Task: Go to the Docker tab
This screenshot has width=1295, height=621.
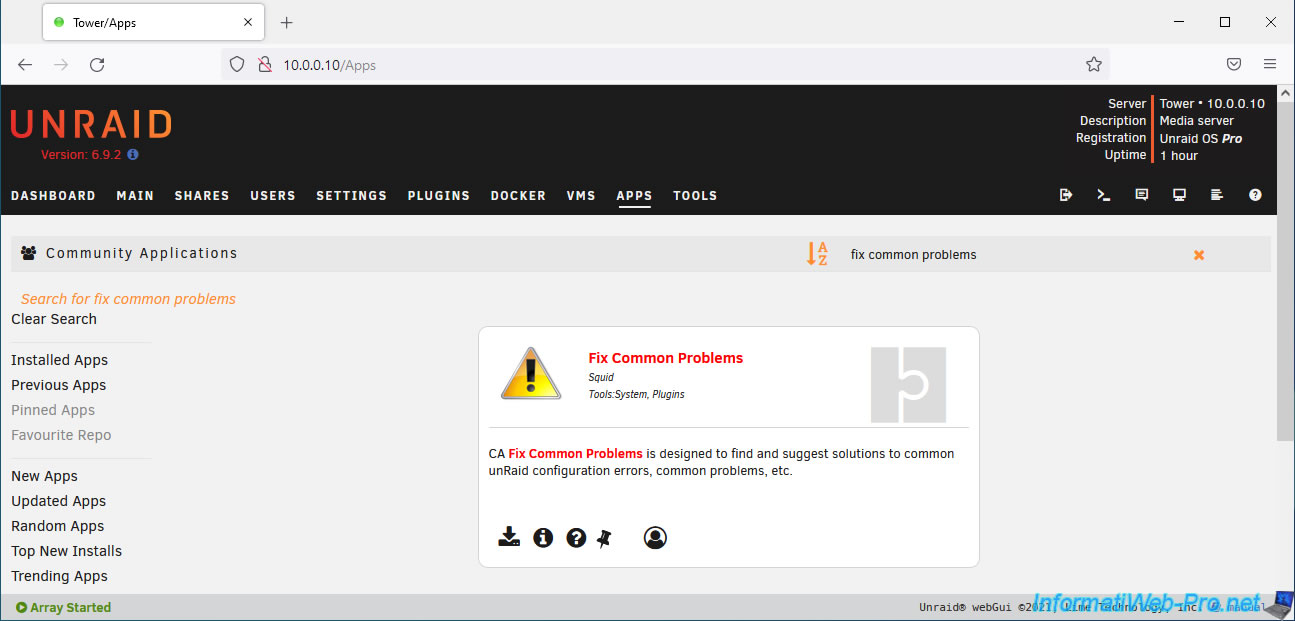Action: click(x=518, y=196)
